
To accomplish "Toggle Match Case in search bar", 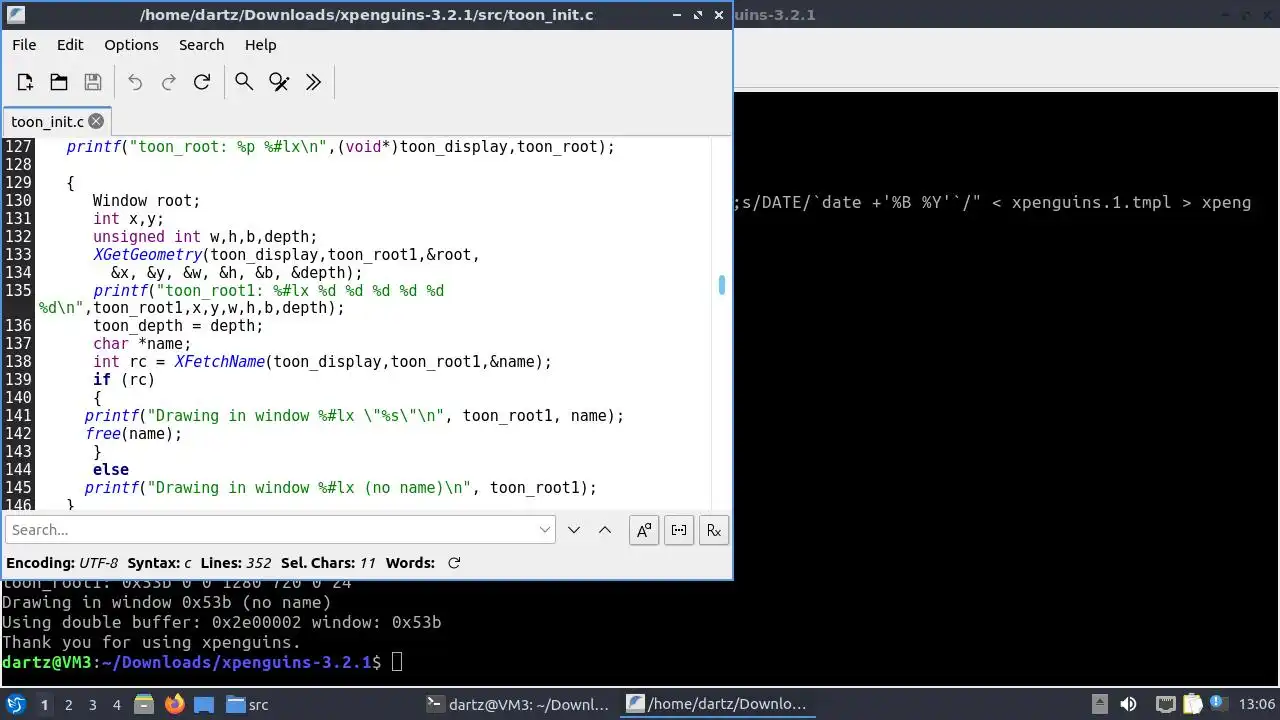I will pyautogui.click(x=644, y=530).
